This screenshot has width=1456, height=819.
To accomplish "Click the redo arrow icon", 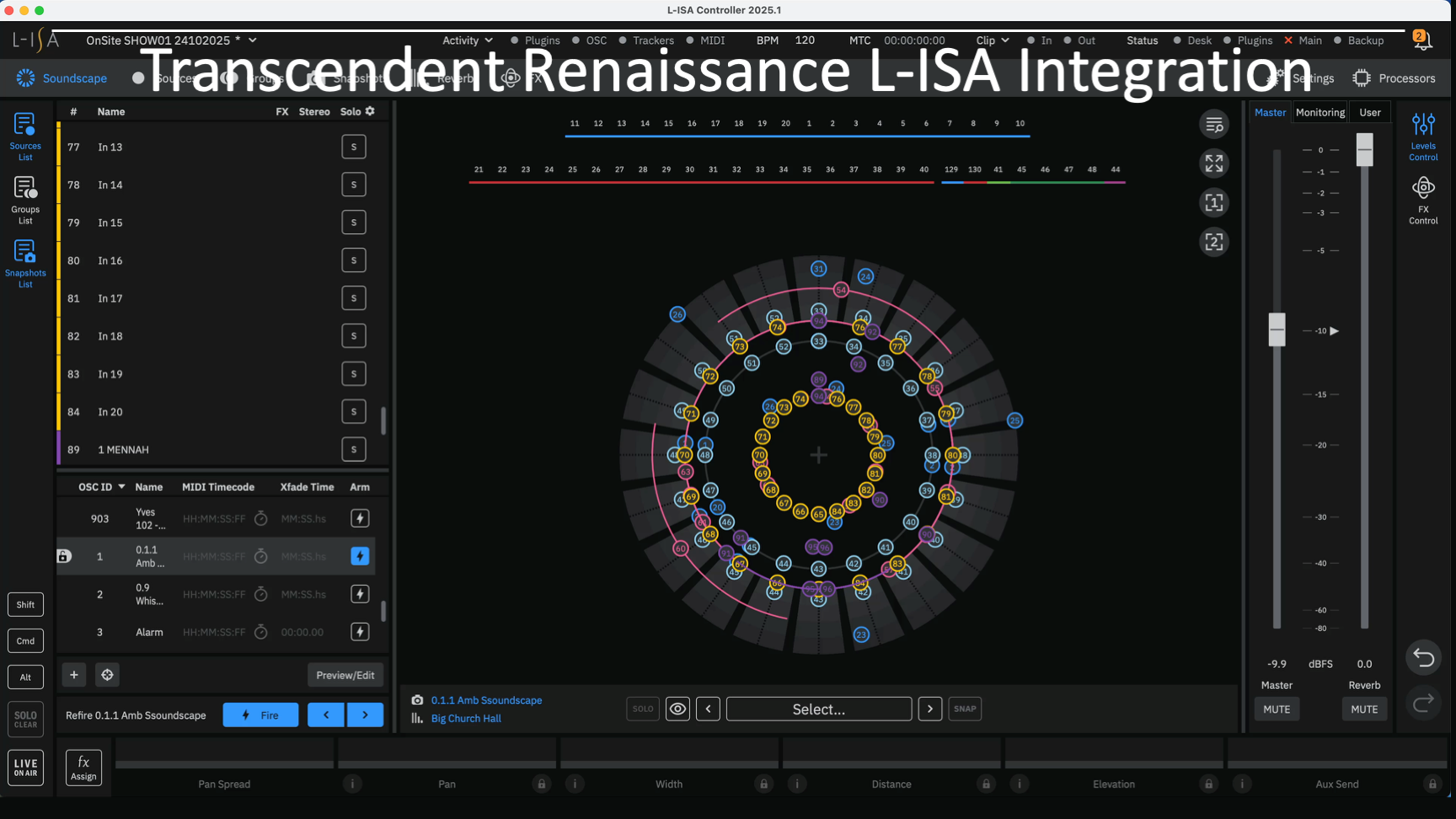I will (1424, 703).
